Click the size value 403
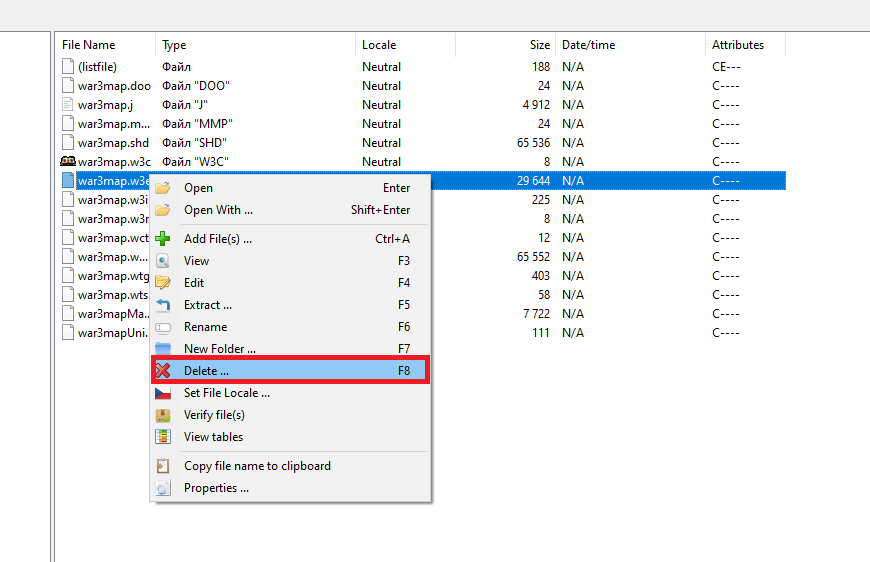The image size is (870, 562). (541, 276)
